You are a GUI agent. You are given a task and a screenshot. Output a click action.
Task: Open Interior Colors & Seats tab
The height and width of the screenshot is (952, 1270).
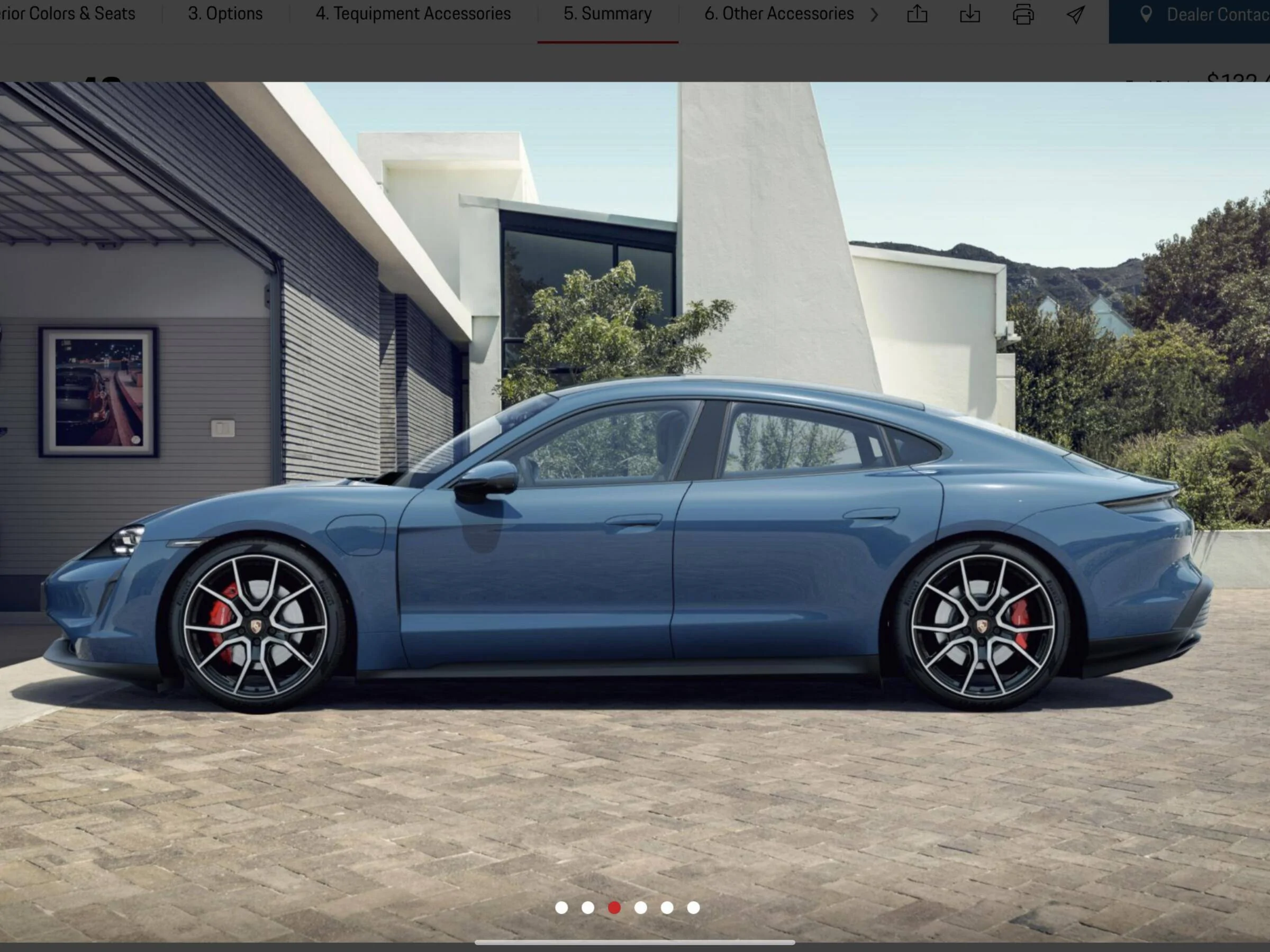click(68, 14)
